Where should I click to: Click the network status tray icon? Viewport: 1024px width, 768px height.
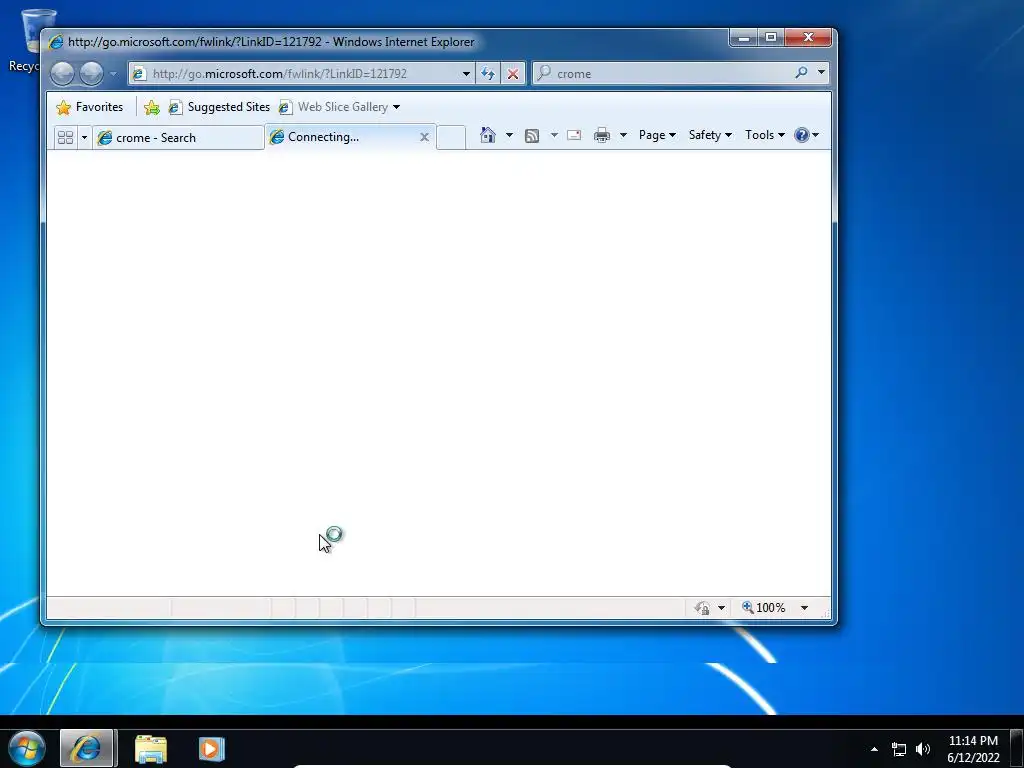tap(899, 749)
